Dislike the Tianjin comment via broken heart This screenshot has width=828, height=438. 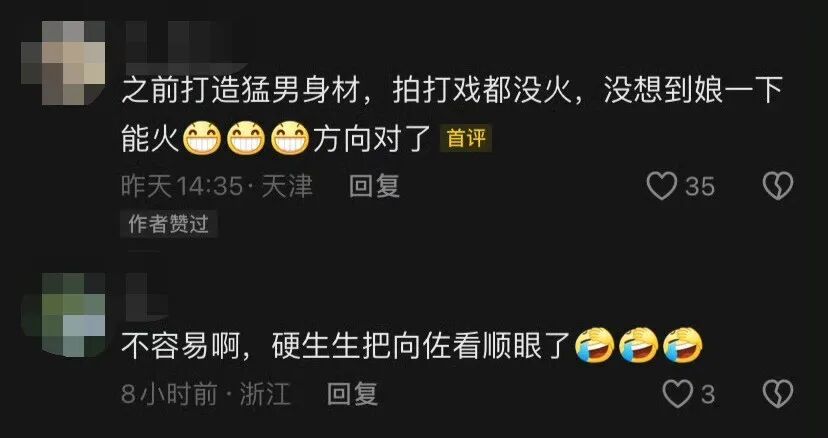click(x=778, y=186)
